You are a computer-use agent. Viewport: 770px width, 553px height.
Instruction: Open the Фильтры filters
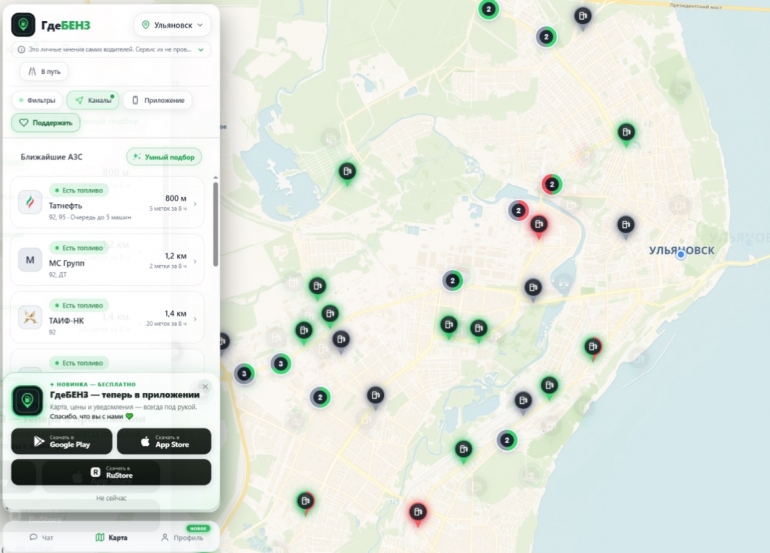(37, 100)
